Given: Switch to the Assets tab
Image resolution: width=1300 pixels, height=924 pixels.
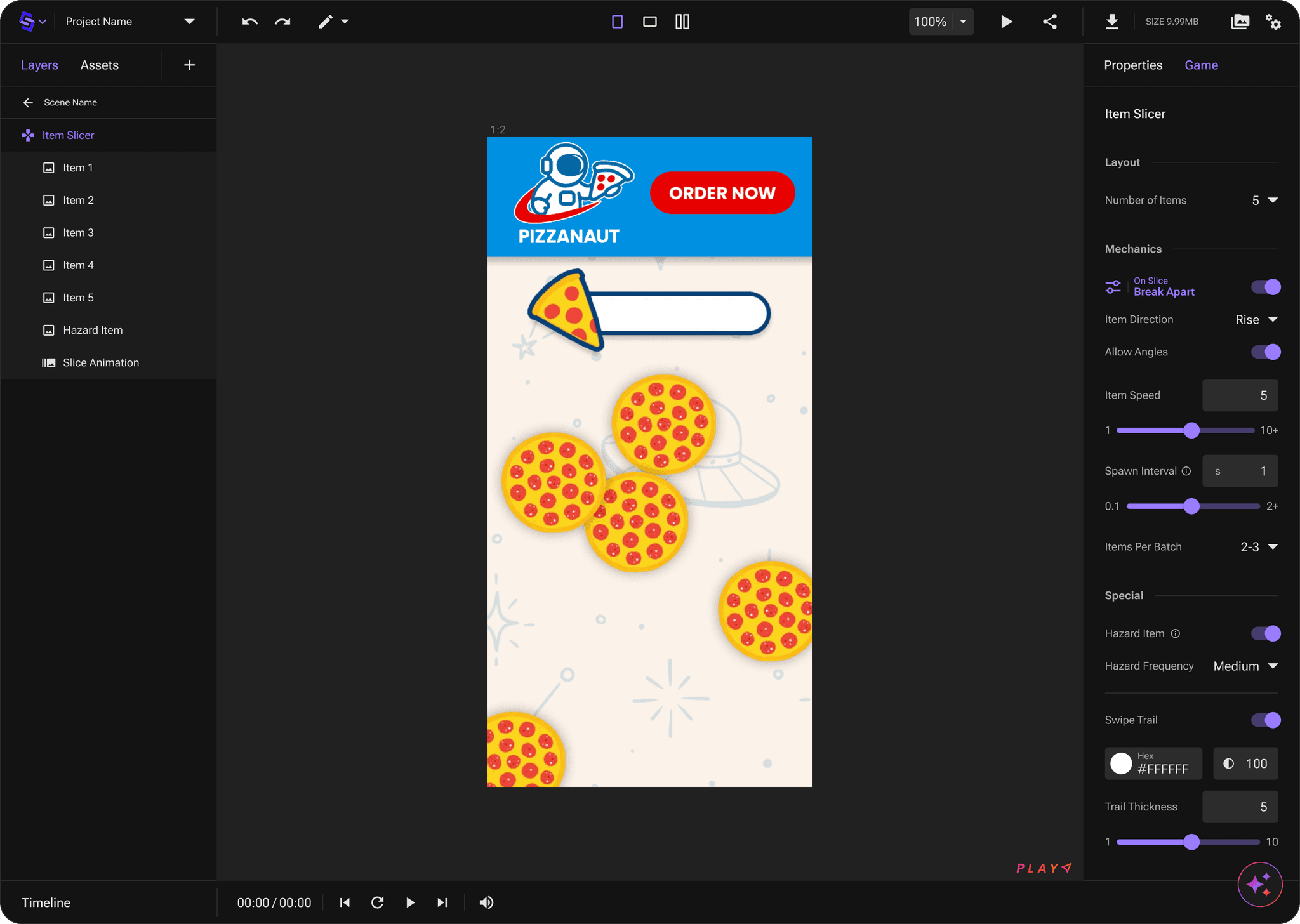Looking at the screenshot, I should [x=99, y=65].
